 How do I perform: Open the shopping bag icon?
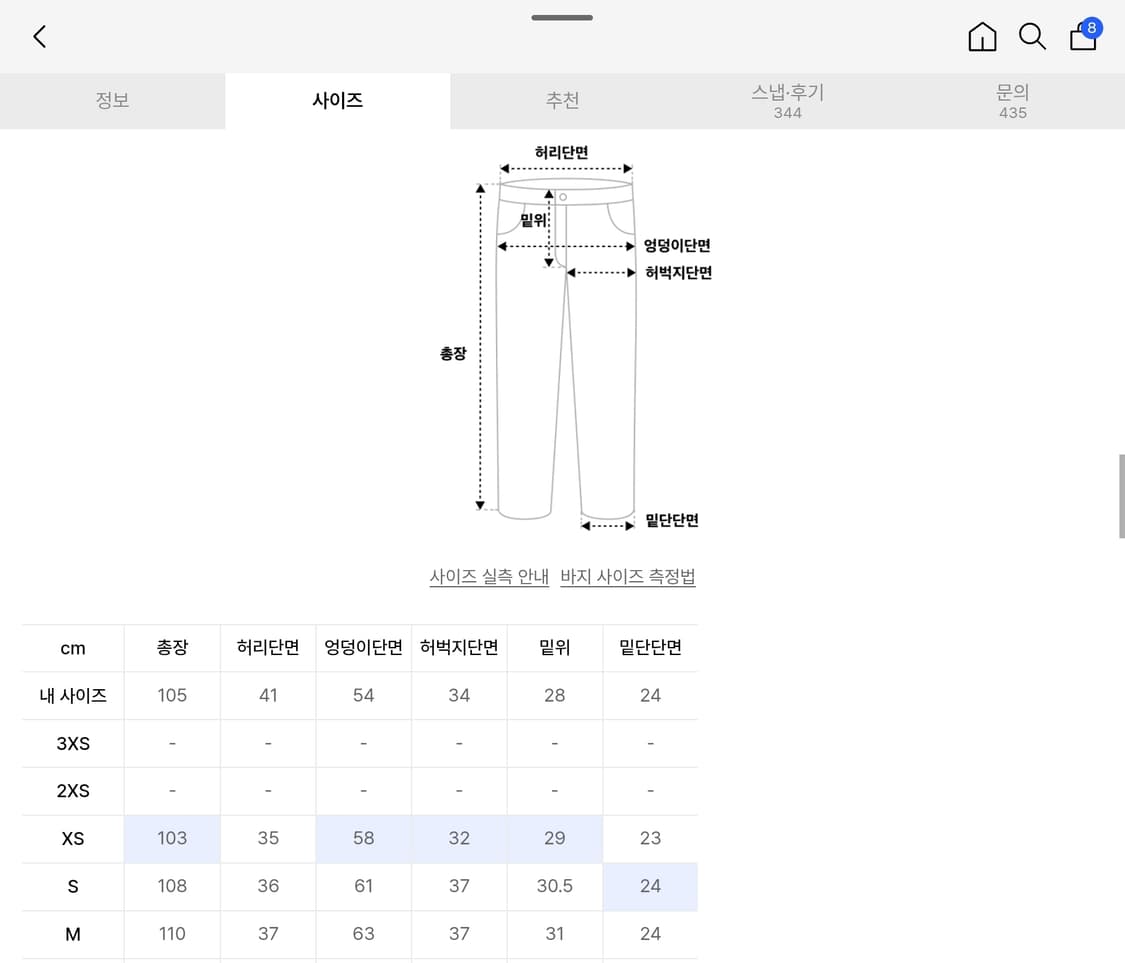[1082, 40]
